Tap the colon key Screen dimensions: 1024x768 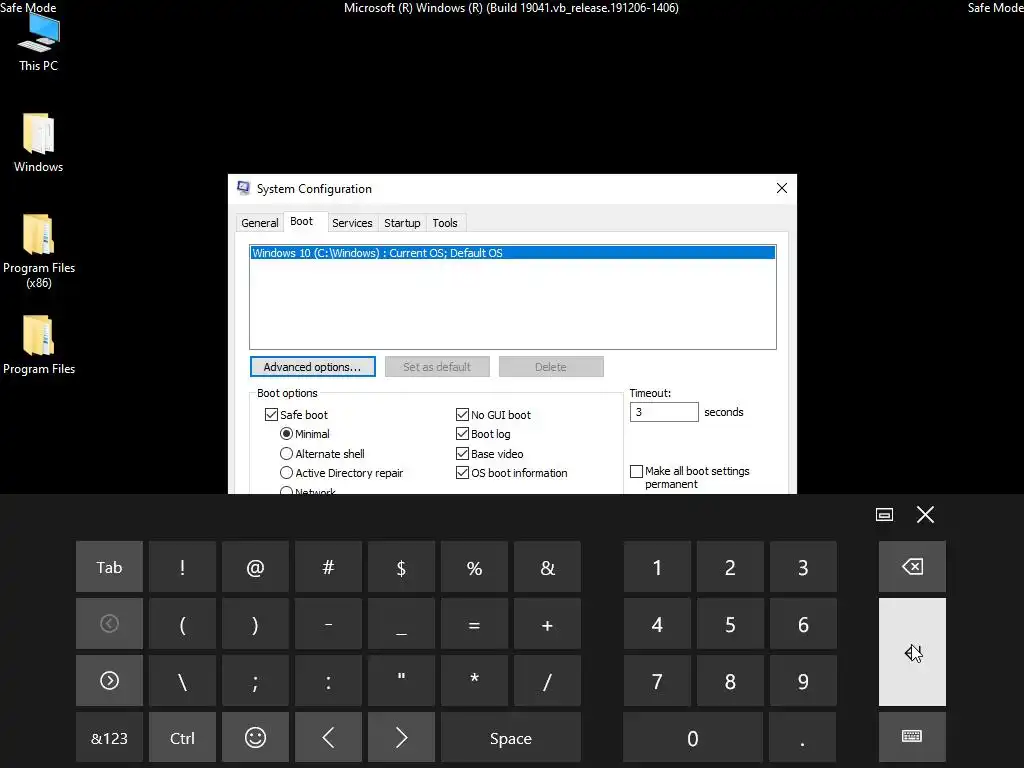pyautogui.click(x=328, y=680)
